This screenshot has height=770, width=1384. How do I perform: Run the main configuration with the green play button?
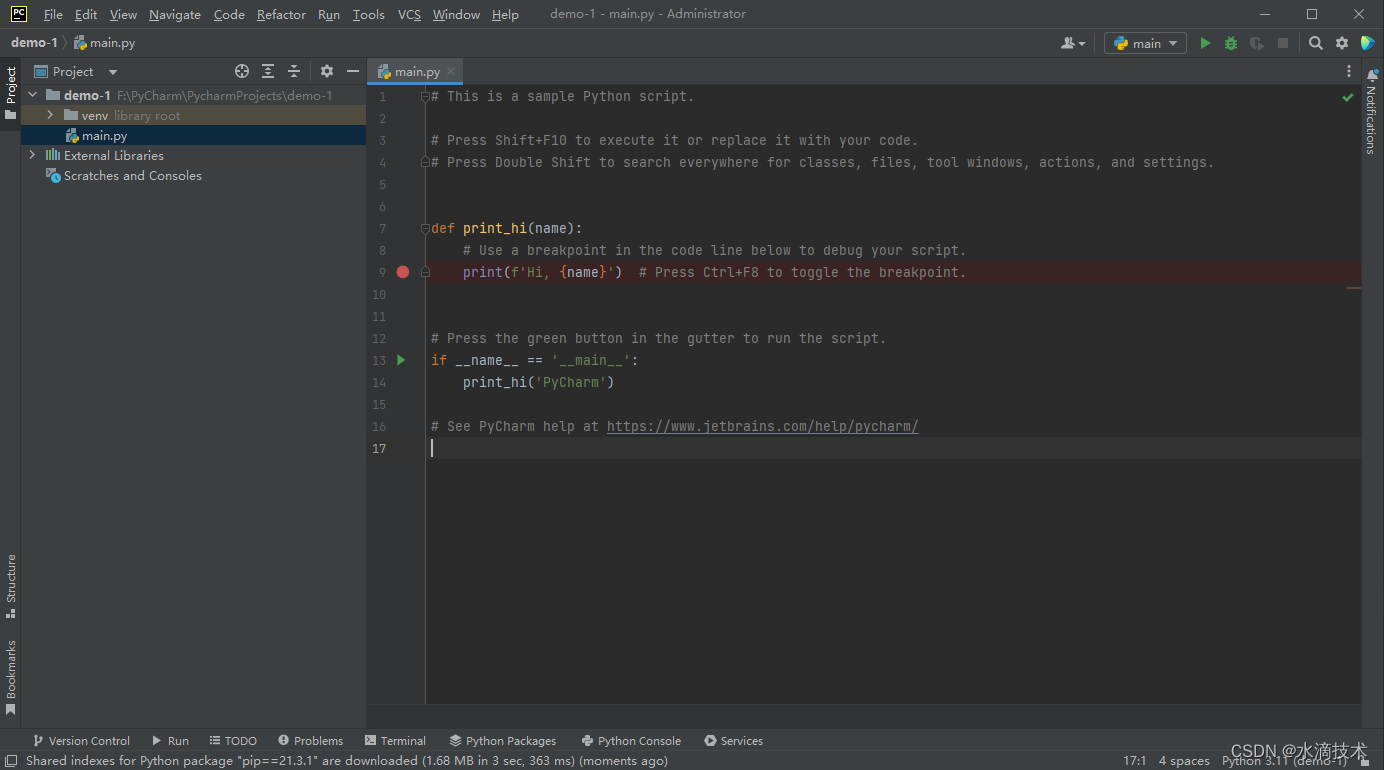coord(1205,43)
